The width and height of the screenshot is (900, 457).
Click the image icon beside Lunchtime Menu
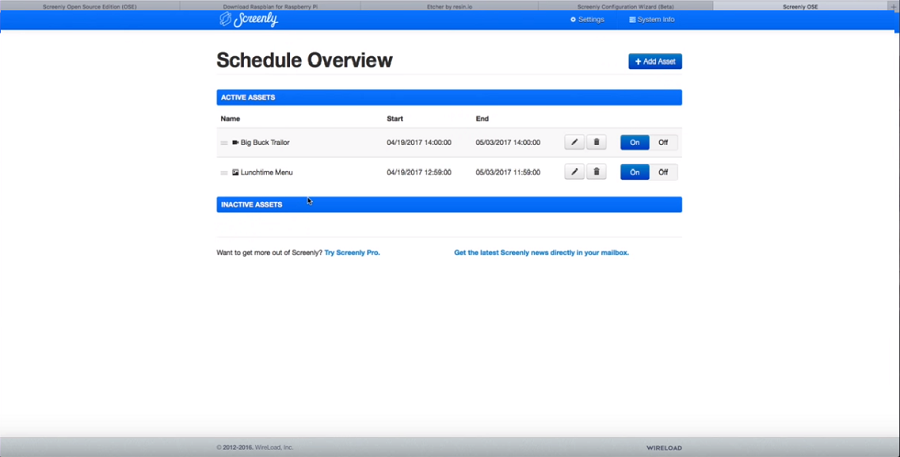(x=235, y=172)
